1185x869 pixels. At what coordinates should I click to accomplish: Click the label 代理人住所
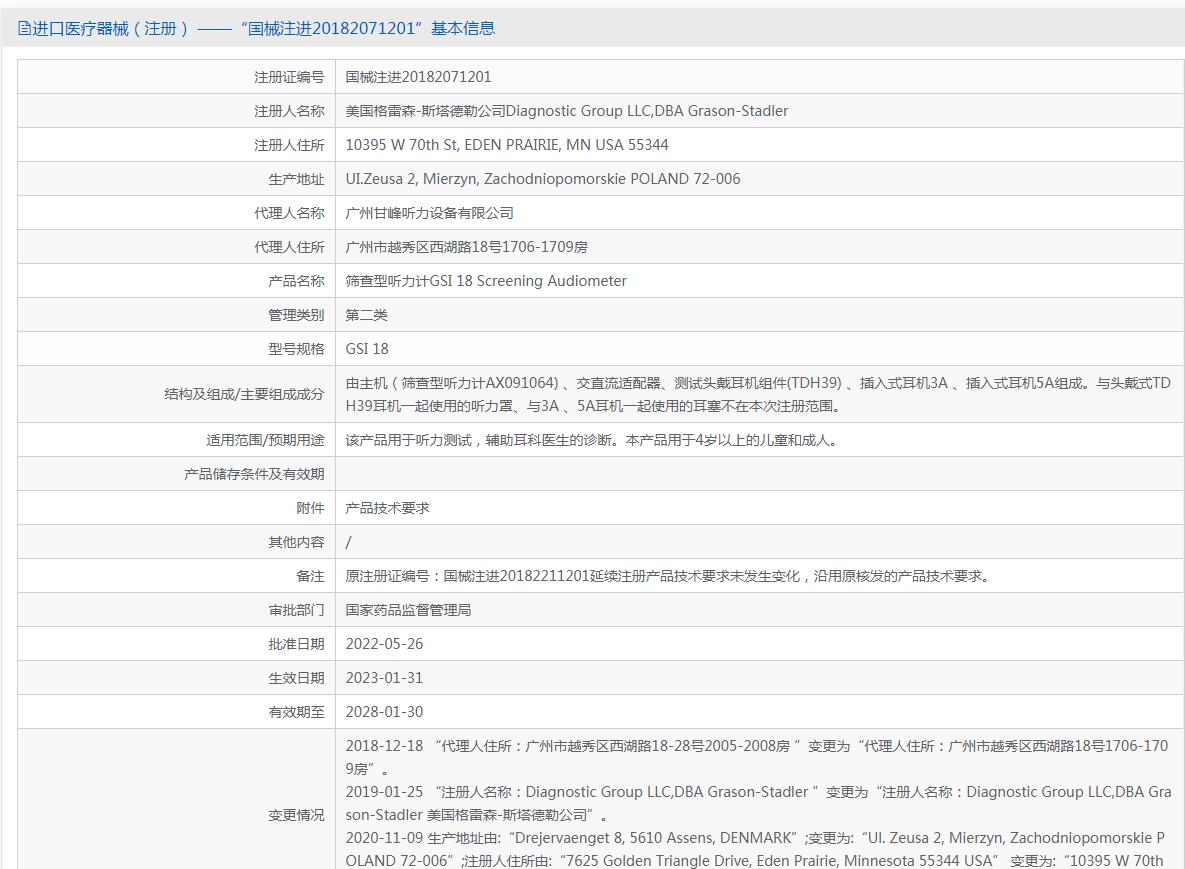pyautogui.click(x=289, y=247)
